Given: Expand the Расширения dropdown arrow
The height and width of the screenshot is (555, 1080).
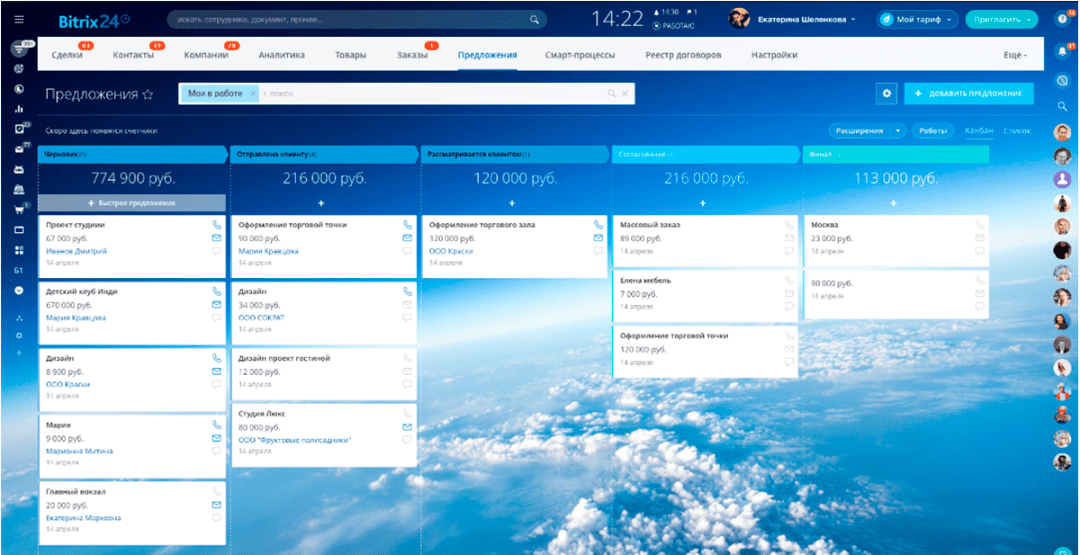Looking at the screenshot, I should (899, 131).
